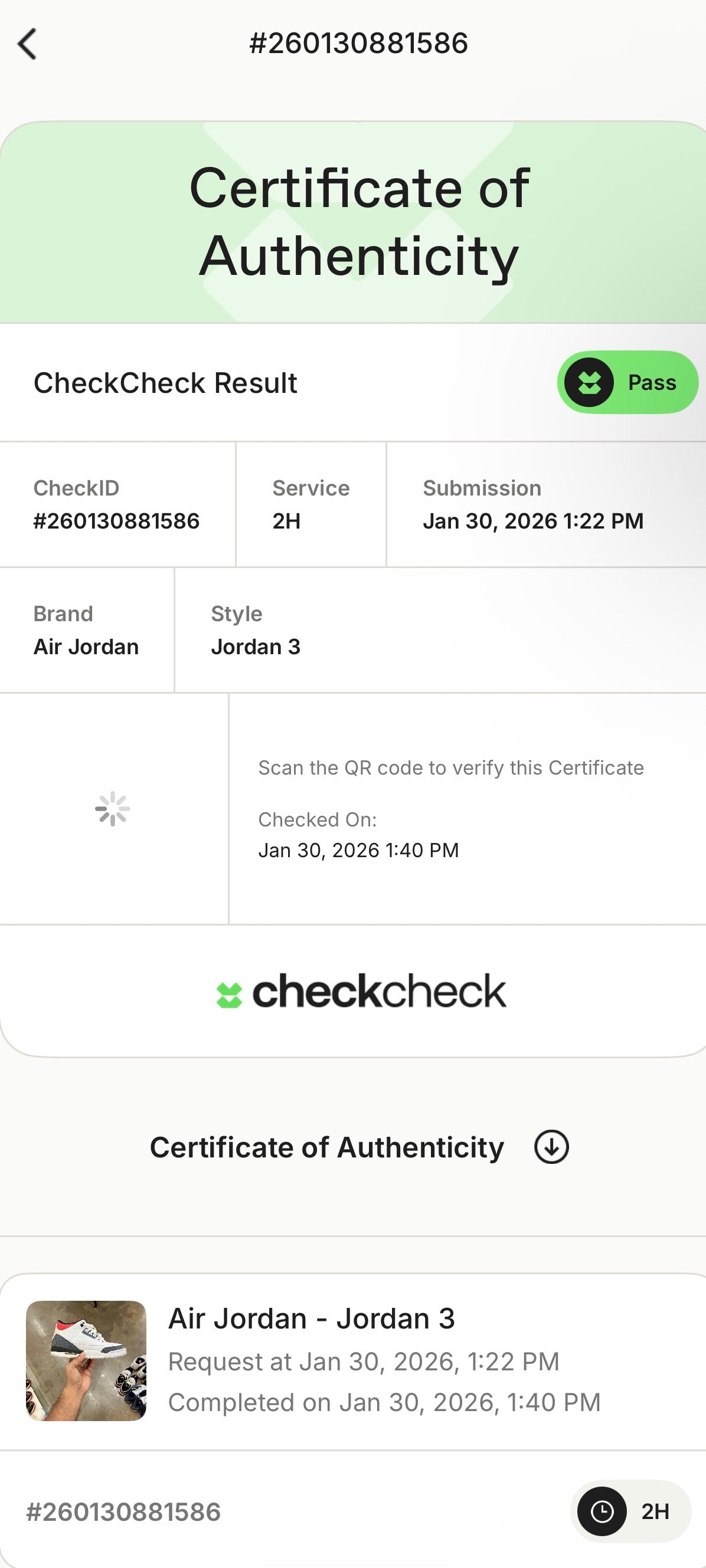Tap the green Pass result badge
This screenshot has width=706, height=1568.
[x=627, y=382]
